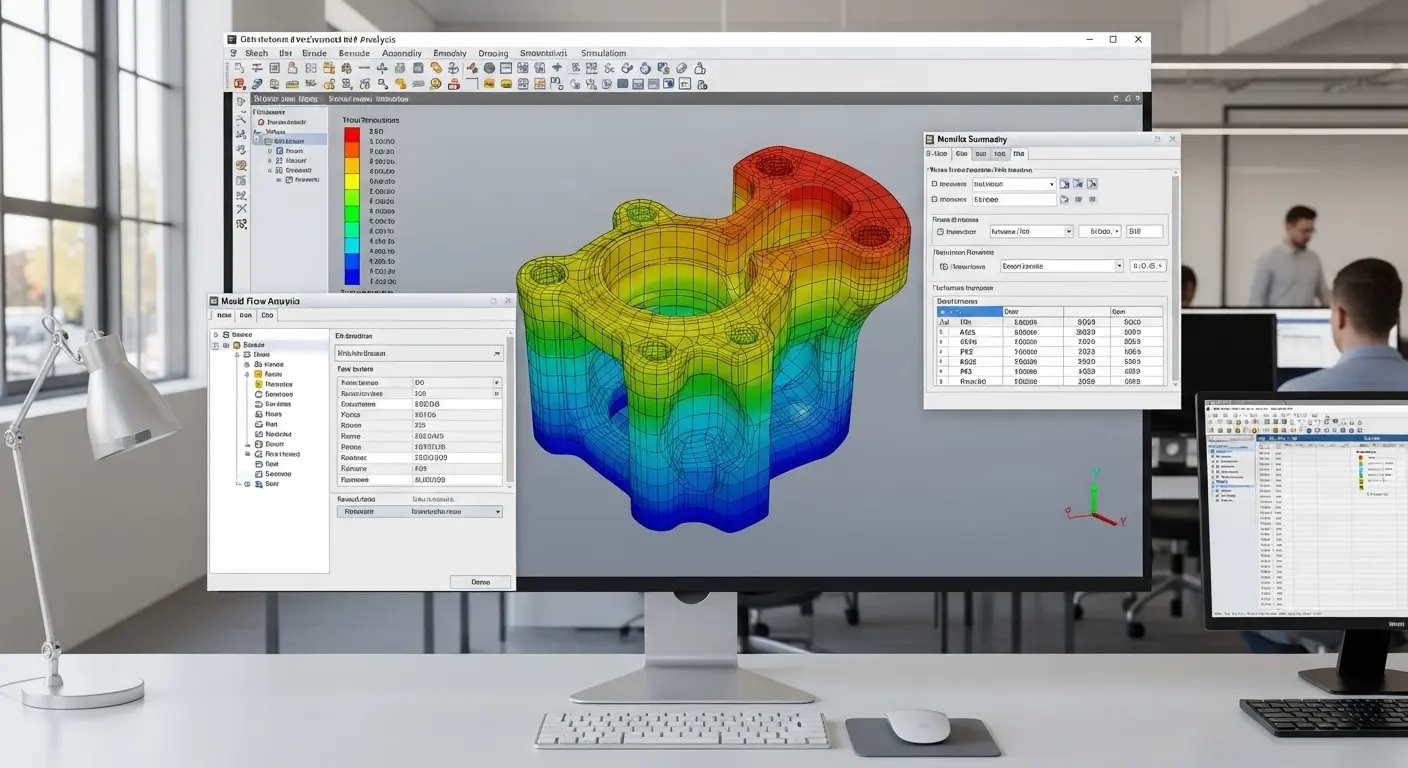Toggle the first checkbox in the Summary panel

[935, 184]
